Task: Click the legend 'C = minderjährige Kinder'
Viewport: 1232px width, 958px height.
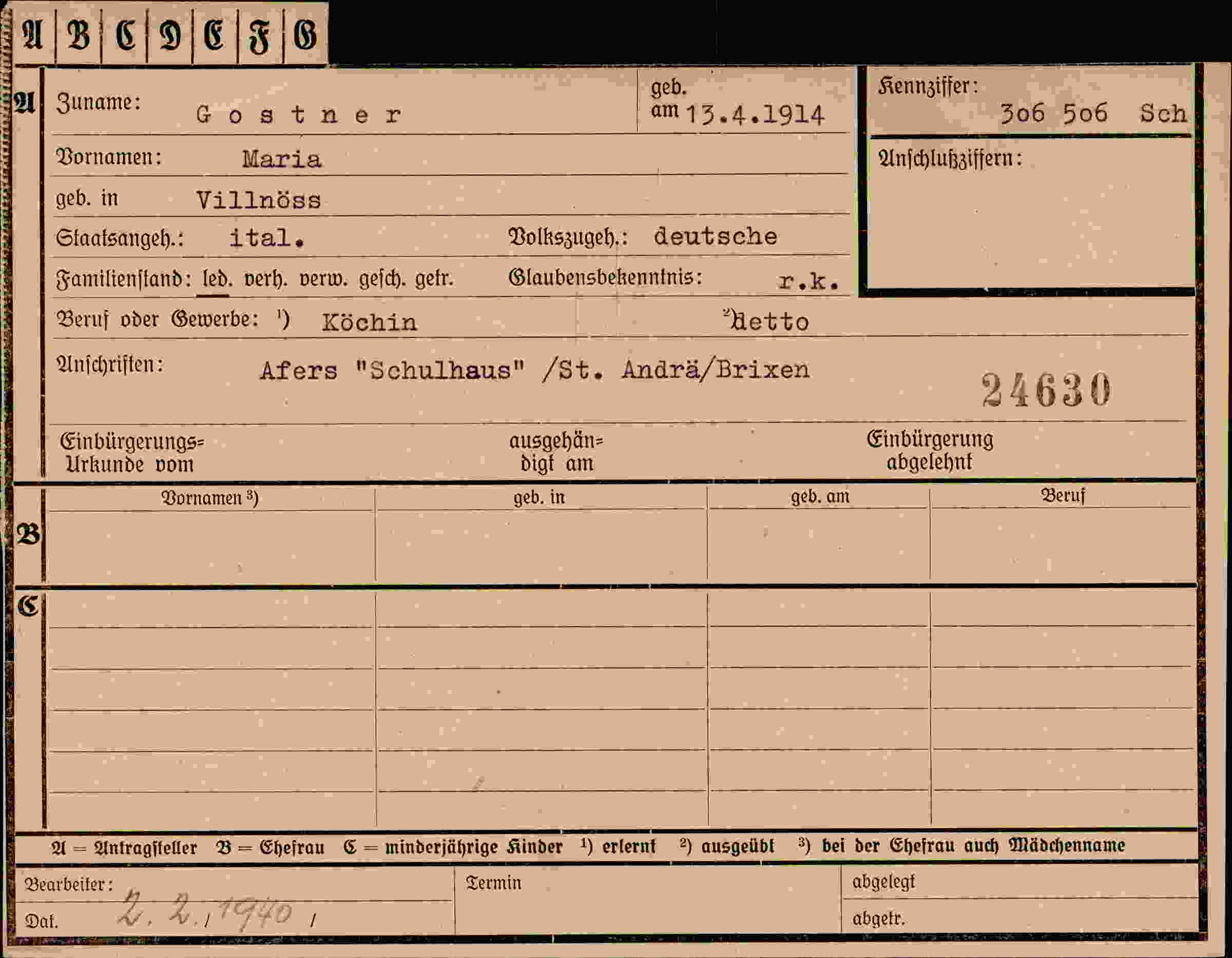Action: [x=453, y=848]
